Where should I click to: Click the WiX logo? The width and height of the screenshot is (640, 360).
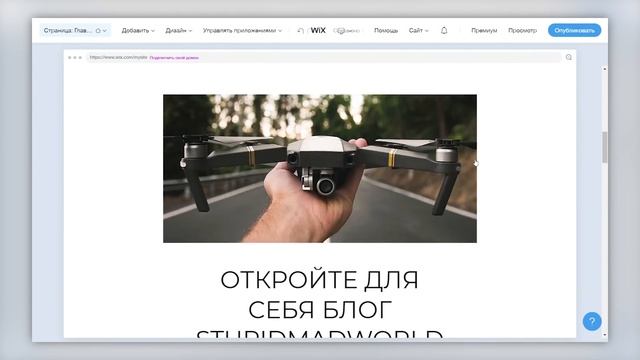[318, 30]
